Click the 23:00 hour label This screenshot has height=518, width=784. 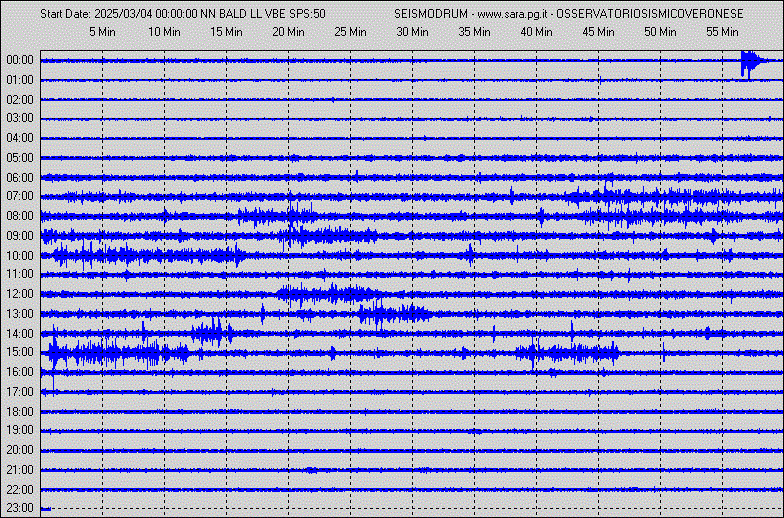coord(20,508)
